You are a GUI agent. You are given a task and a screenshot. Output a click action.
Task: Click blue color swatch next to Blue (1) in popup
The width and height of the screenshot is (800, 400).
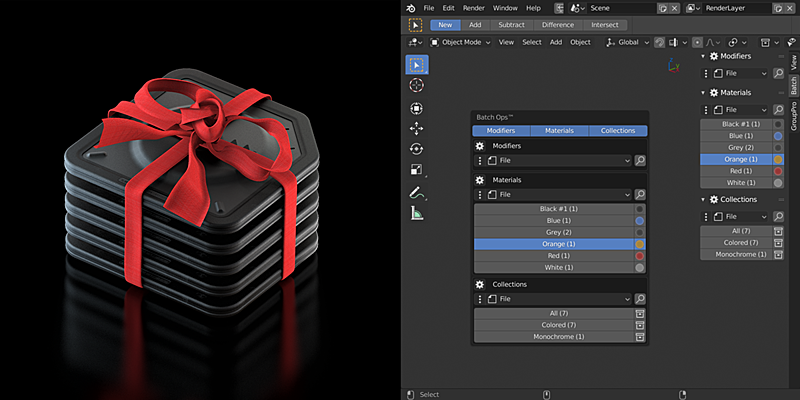click(x=639, y=221)
